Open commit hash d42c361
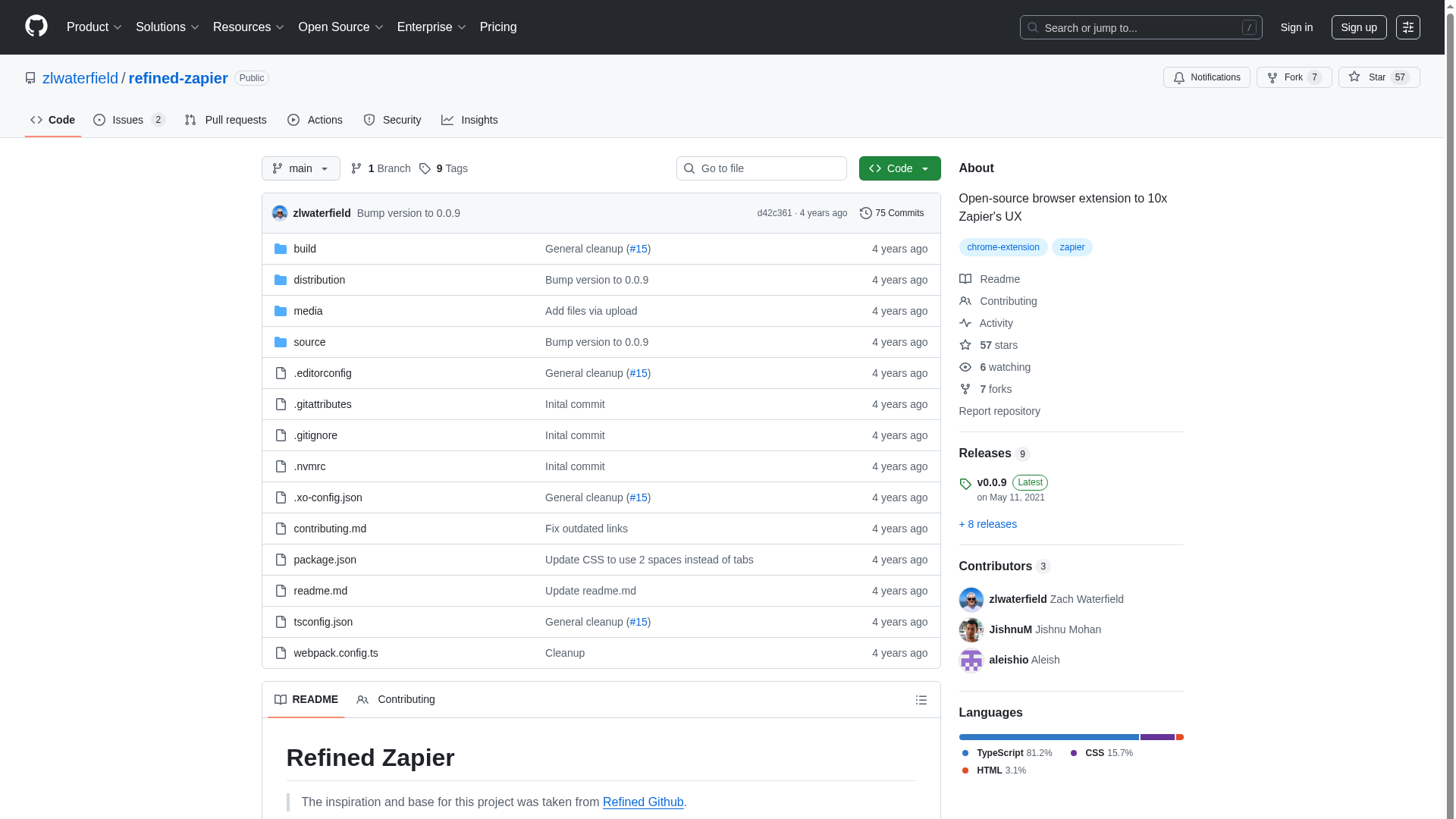1456x819 pixels. [x=774, y=213]
